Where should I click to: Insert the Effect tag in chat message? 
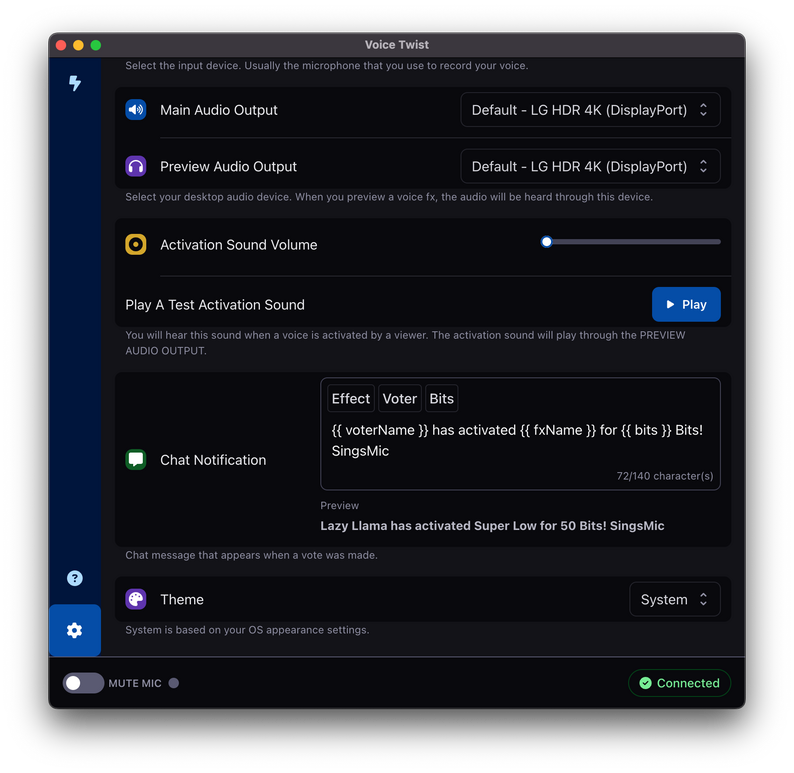(x=351, y=398)
